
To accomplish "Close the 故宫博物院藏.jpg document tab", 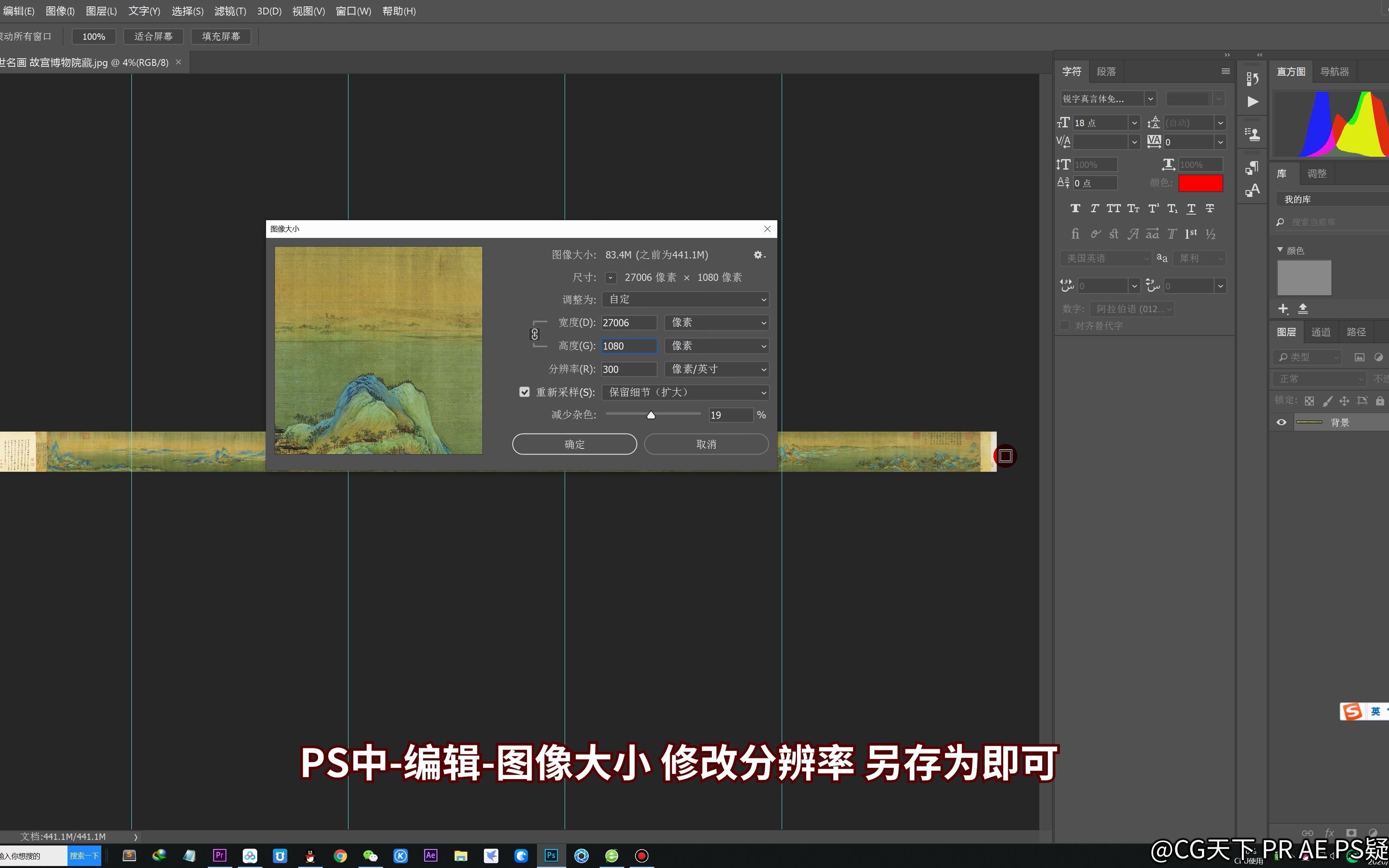I will point(178,62).
